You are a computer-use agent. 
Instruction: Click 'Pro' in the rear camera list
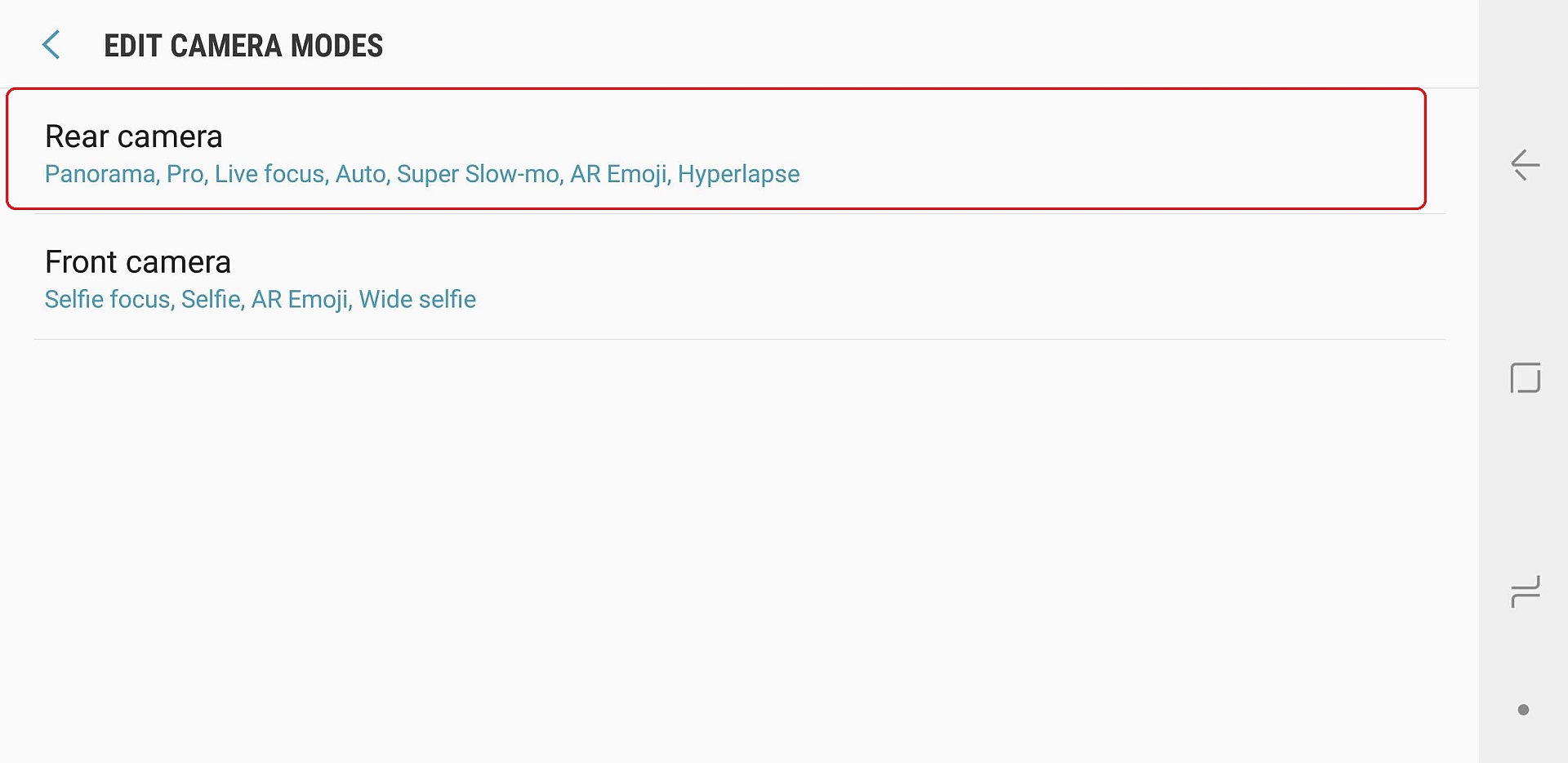pos(185,174)
